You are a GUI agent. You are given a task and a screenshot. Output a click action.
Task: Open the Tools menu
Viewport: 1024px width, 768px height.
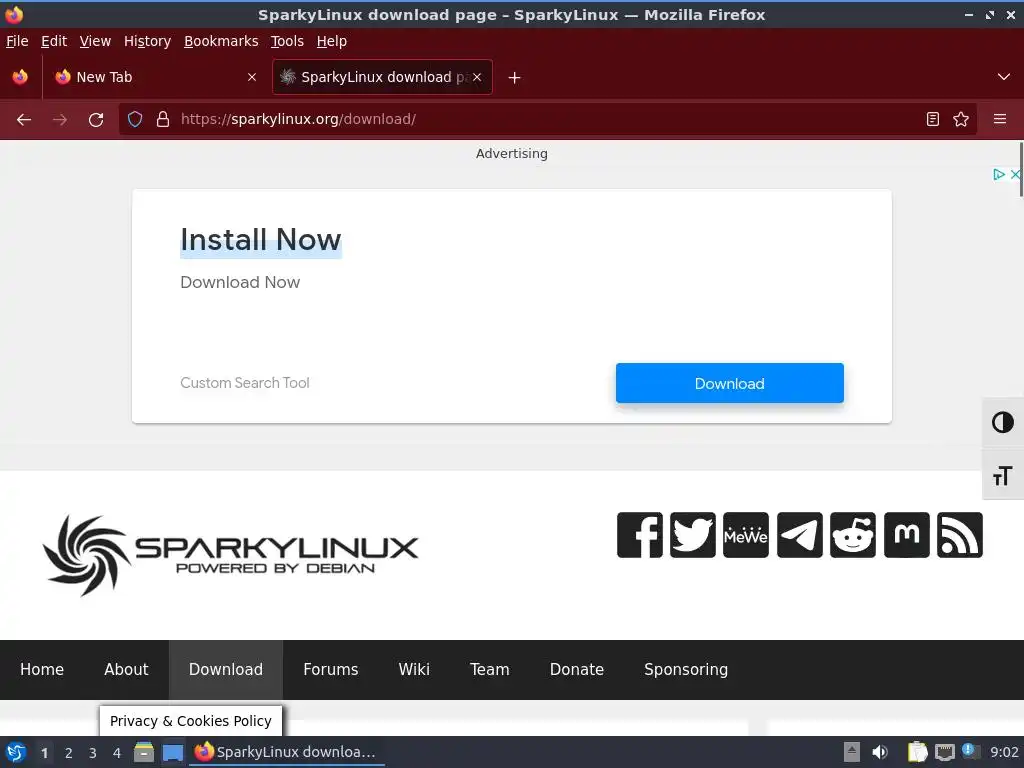point(287,41)
